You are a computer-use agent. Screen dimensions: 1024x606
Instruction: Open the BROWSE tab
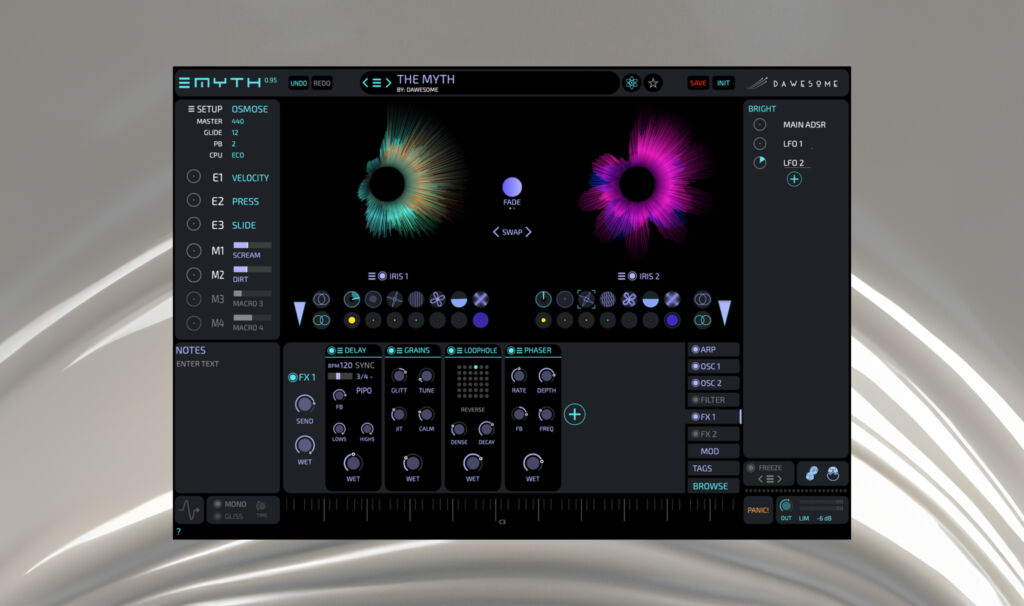click(712, 486)
